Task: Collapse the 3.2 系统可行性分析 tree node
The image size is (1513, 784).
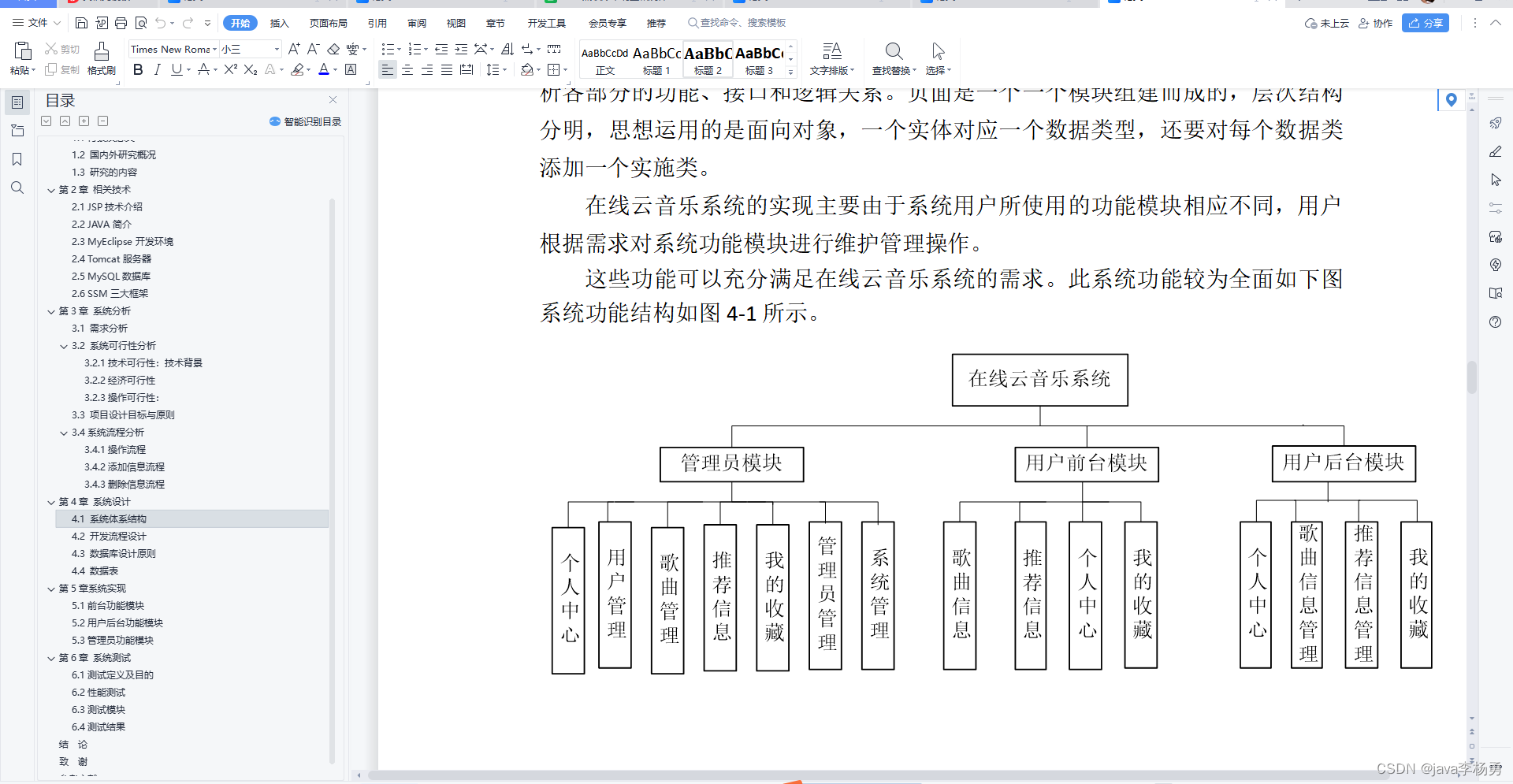Action: (64, 346)
